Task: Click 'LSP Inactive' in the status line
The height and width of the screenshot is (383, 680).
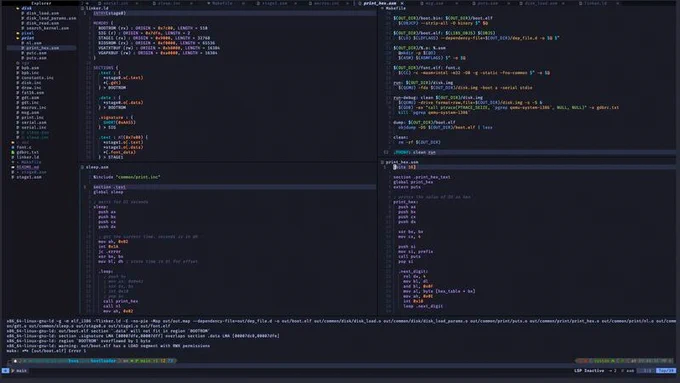Action: [x=589, y=371]
